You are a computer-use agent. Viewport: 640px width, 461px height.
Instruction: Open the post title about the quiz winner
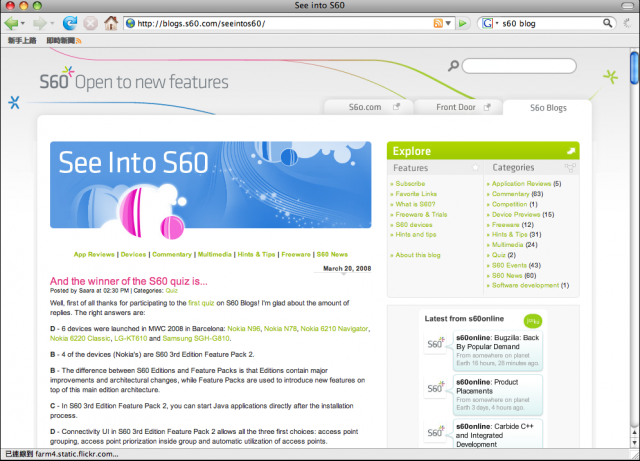pyautogui.click(x=129, y=281)
